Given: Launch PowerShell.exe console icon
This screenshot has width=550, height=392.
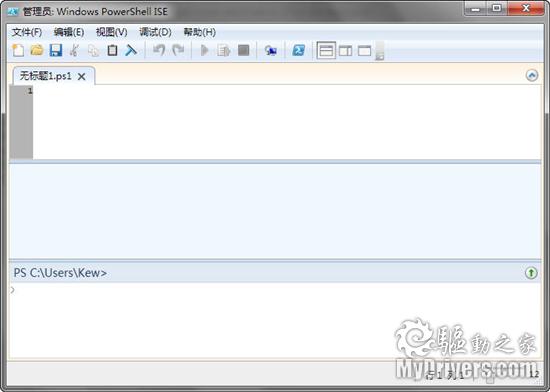Looking at the screenshot, I should point(299,50).
